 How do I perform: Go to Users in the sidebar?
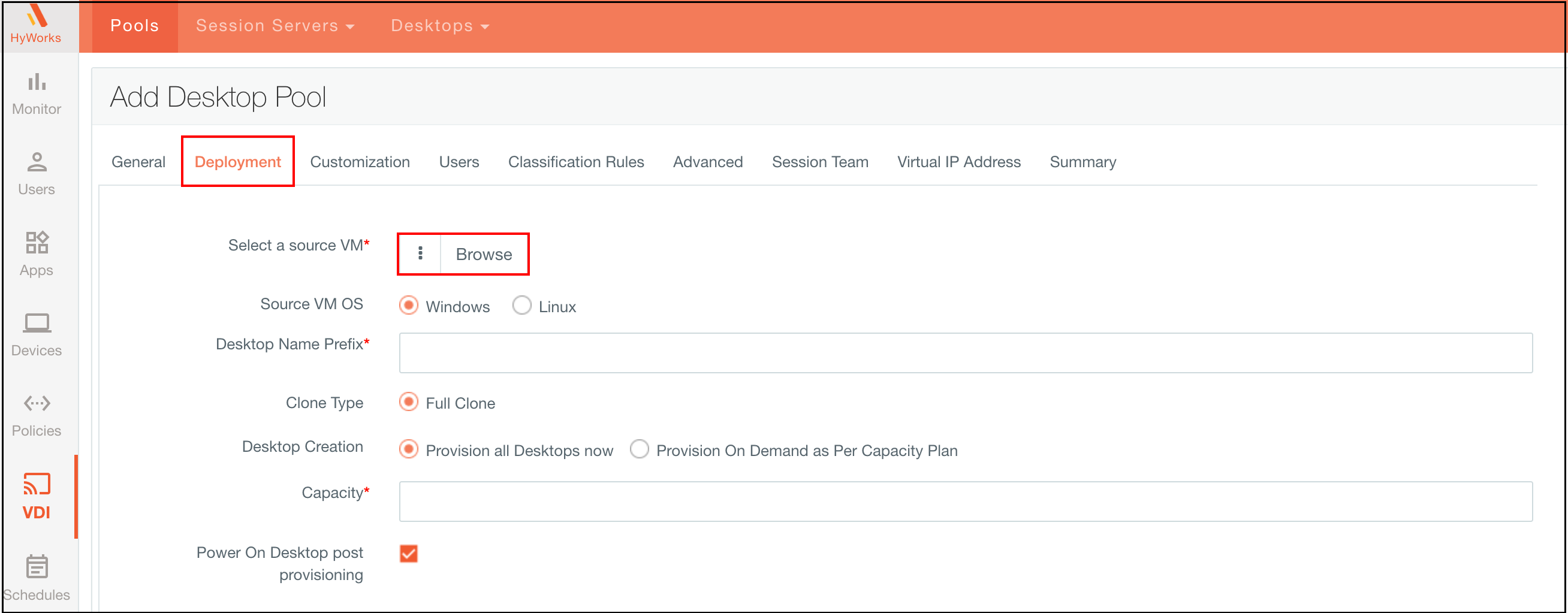pyautogui.click(x=37, y=174)
